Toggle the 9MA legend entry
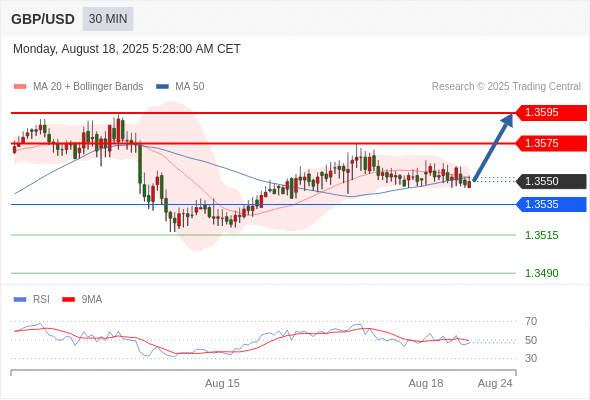 point(82,300)
